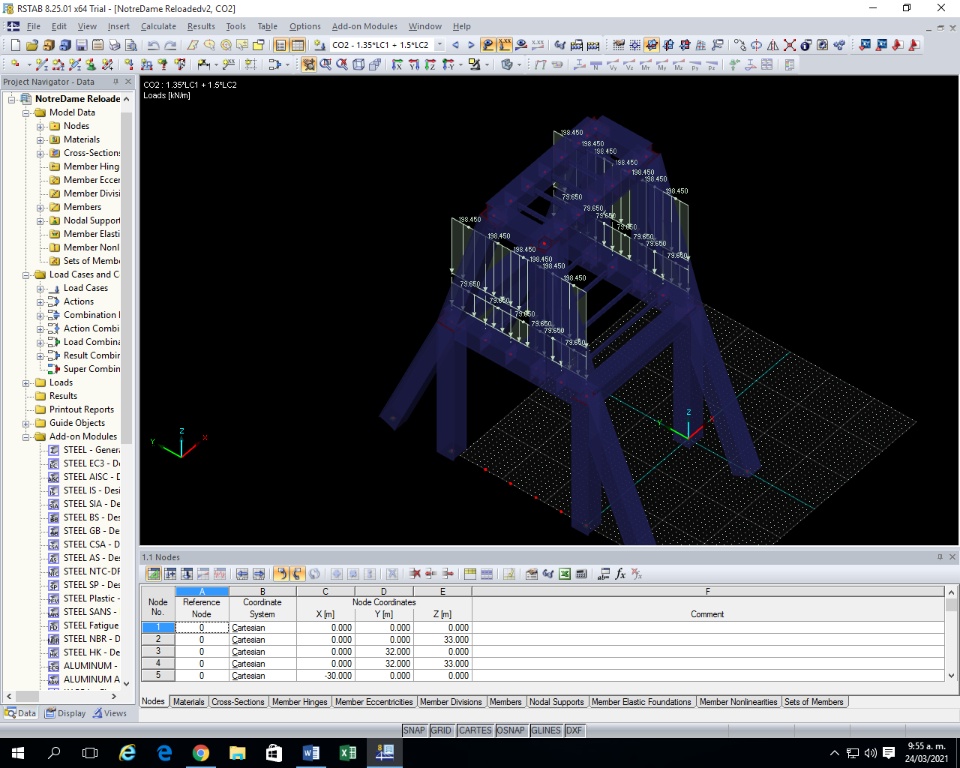Image resolution: width=960 pixels, height=768 pixels.
Task: Toggle SNAP in the status bar
Action: point(414,730)
